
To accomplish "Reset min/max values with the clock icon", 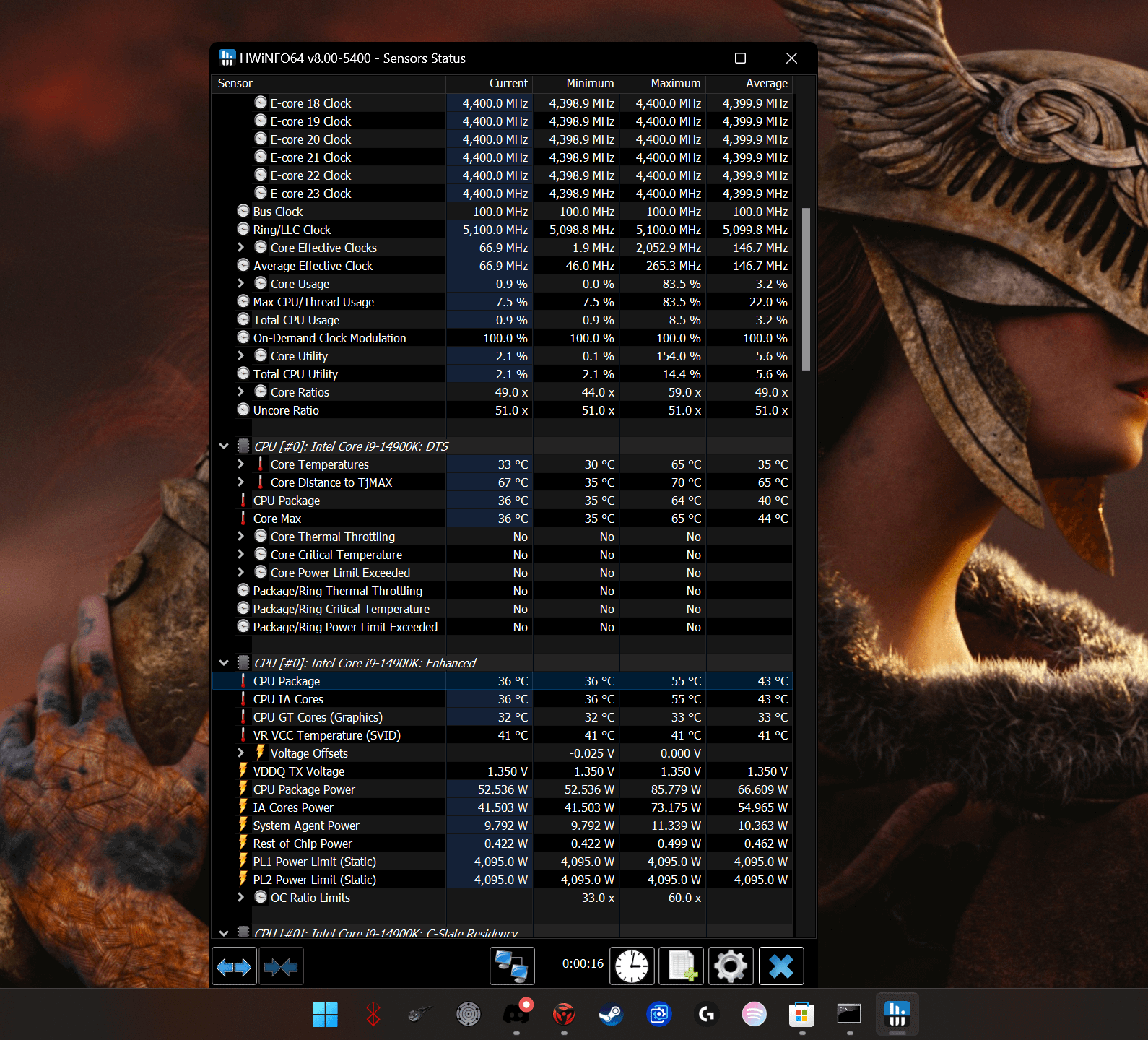I will tap(632, 966).
